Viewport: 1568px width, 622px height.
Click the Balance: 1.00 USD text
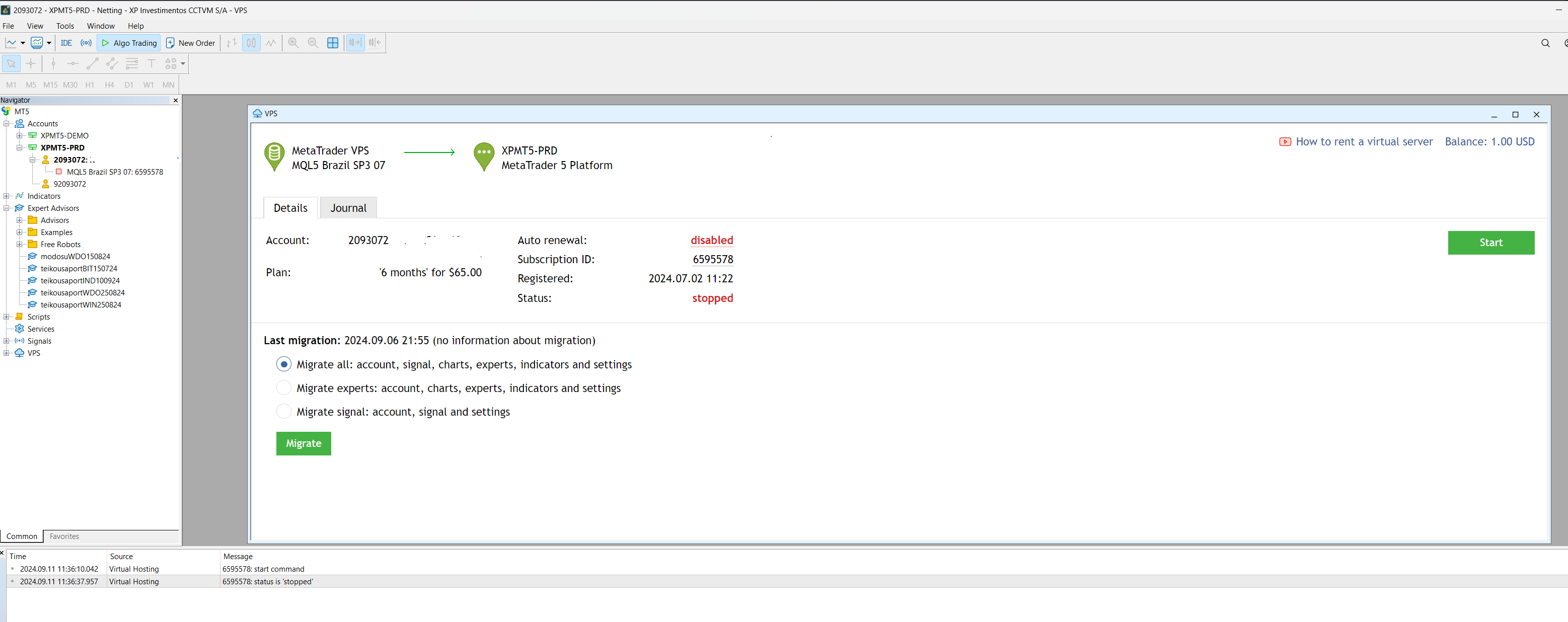click(1489, 141)
